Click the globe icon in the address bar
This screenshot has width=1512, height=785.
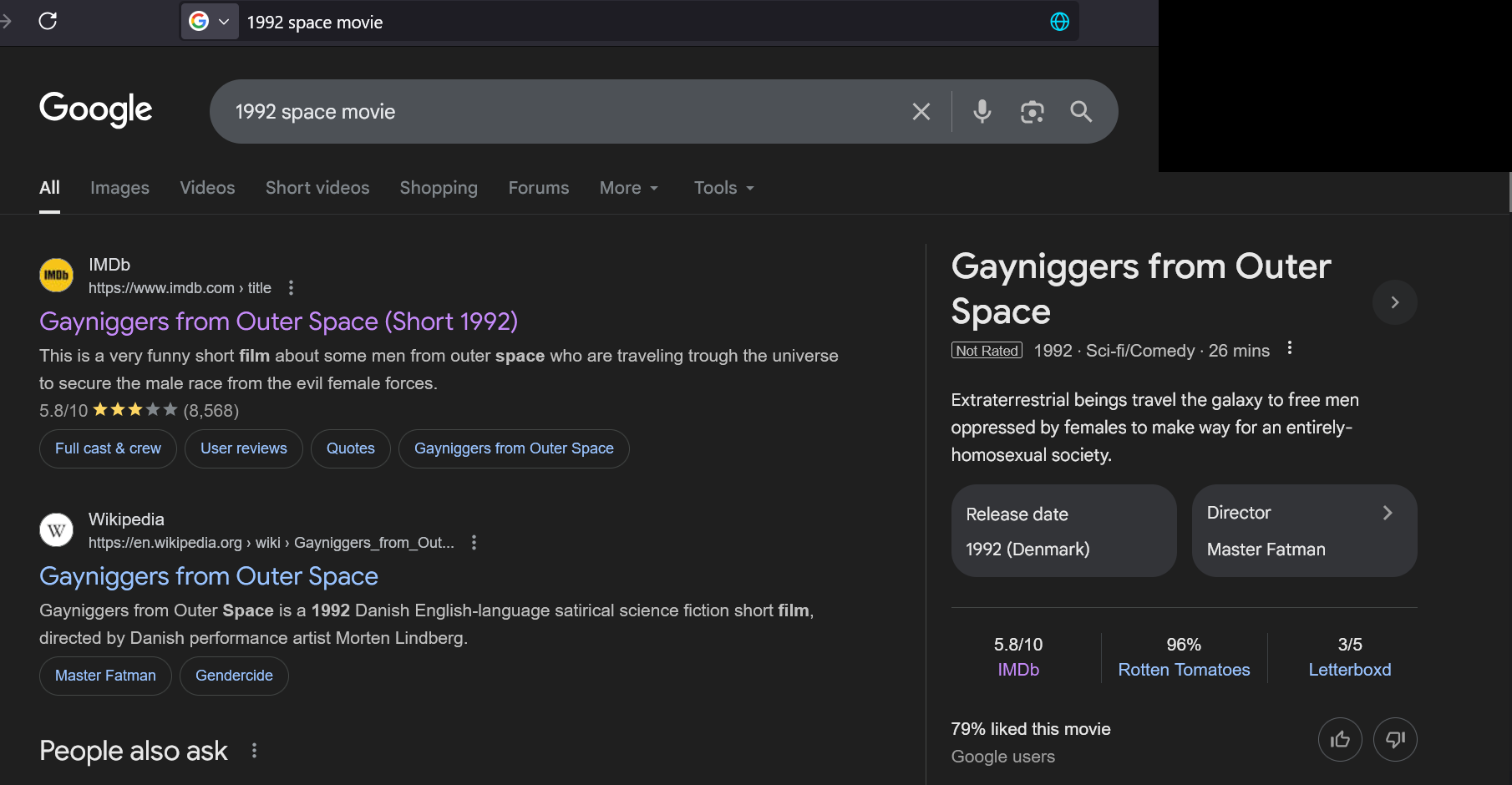point(1059,22)
